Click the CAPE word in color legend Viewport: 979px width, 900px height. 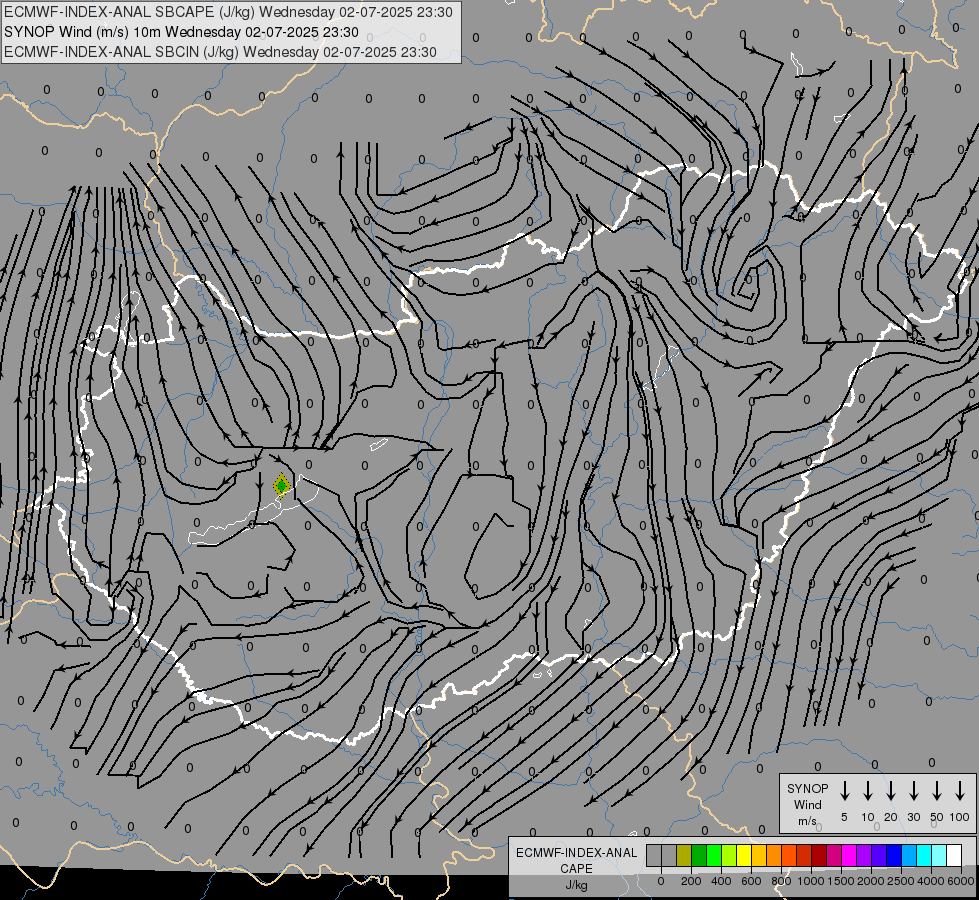pos(576,869)
